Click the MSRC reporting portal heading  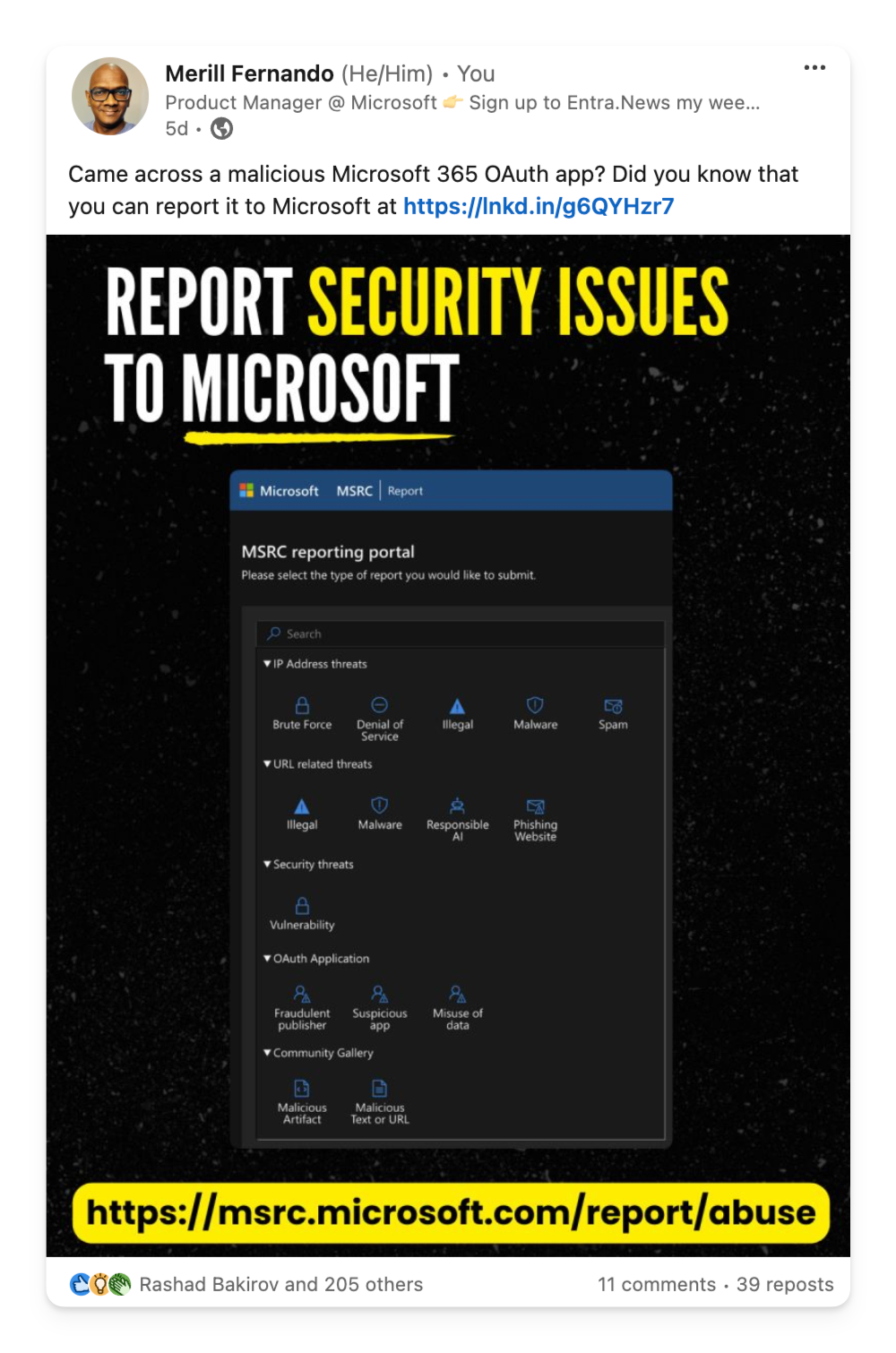pyautogui.click(x=328, y=552)
